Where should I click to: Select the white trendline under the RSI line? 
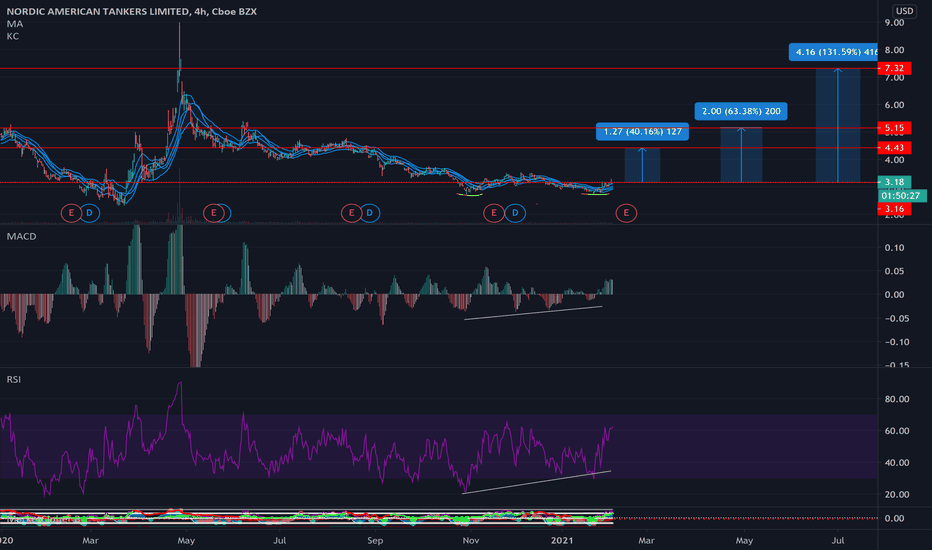537,482
